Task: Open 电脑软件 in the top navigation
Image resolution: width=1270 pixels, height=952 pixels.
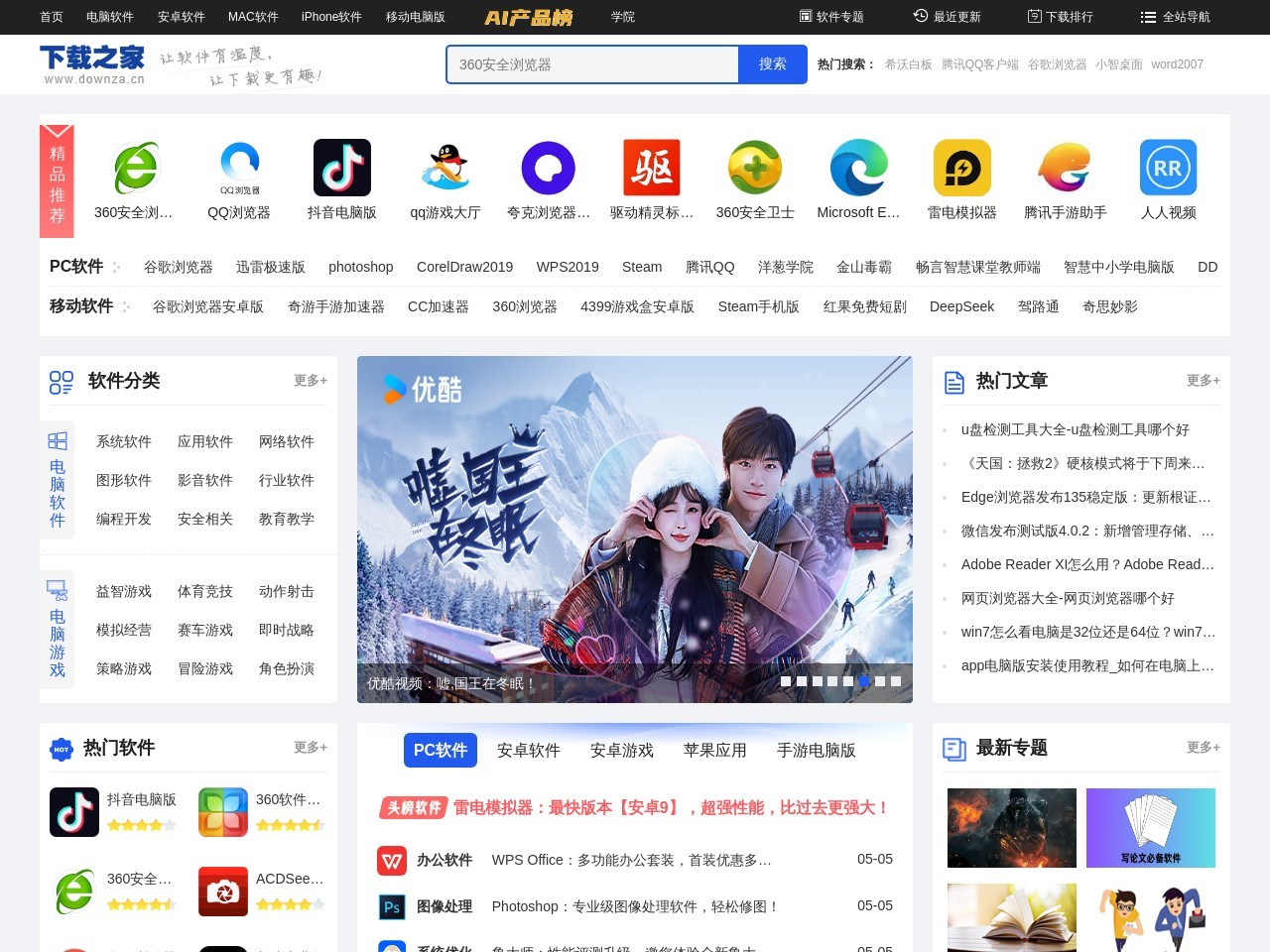Action: tap(110, 17)
